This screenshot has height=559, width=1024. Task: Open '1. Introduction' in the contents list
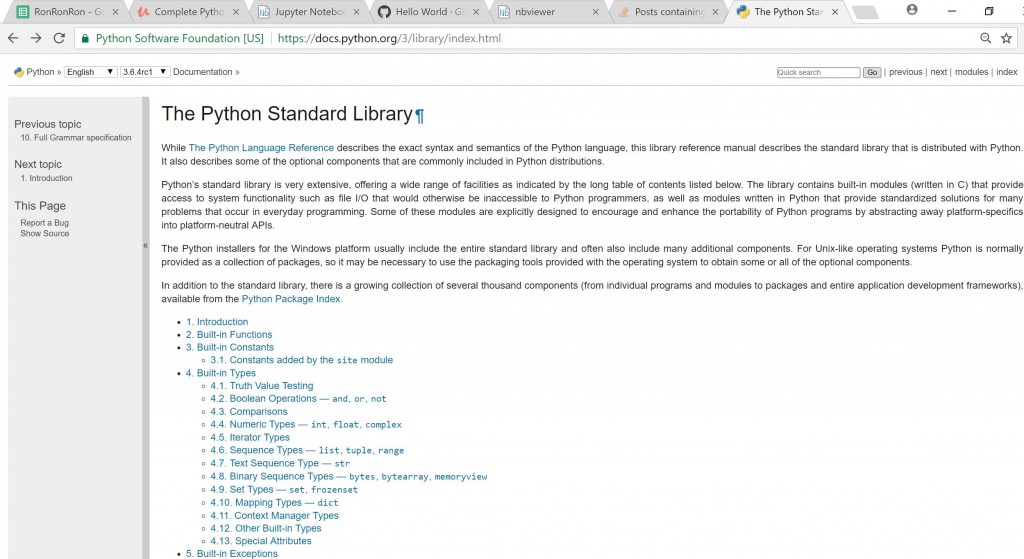pyautogui.click(x=217, y=322)
